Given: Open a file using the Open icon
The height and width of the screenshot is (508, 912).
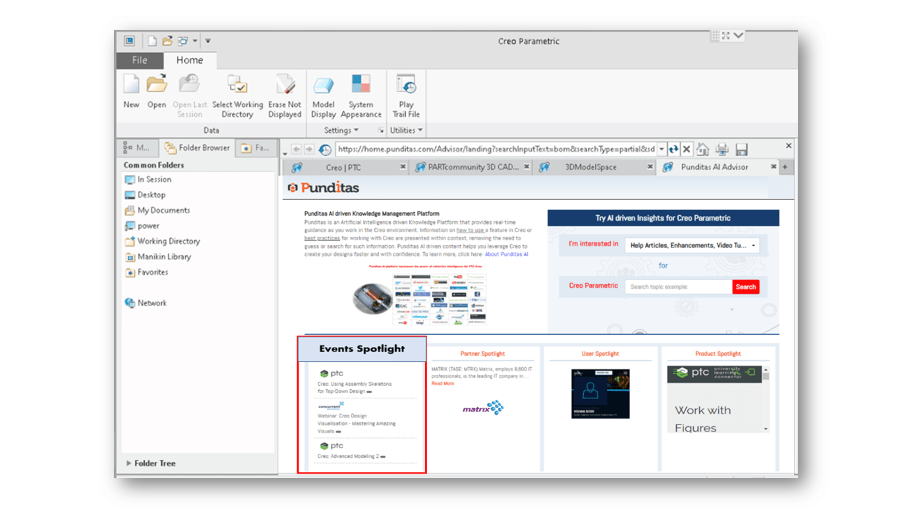Looking at the screenshot, I should point(157,87).
